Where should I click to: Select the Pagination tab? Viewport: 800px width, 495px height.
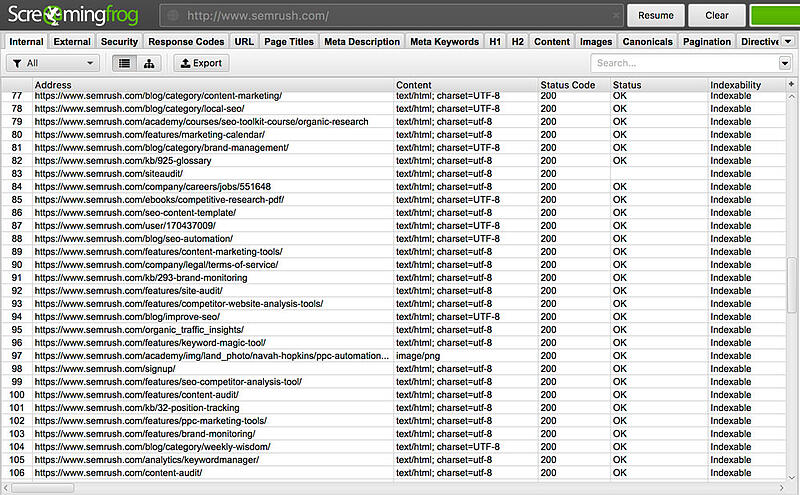707,42
